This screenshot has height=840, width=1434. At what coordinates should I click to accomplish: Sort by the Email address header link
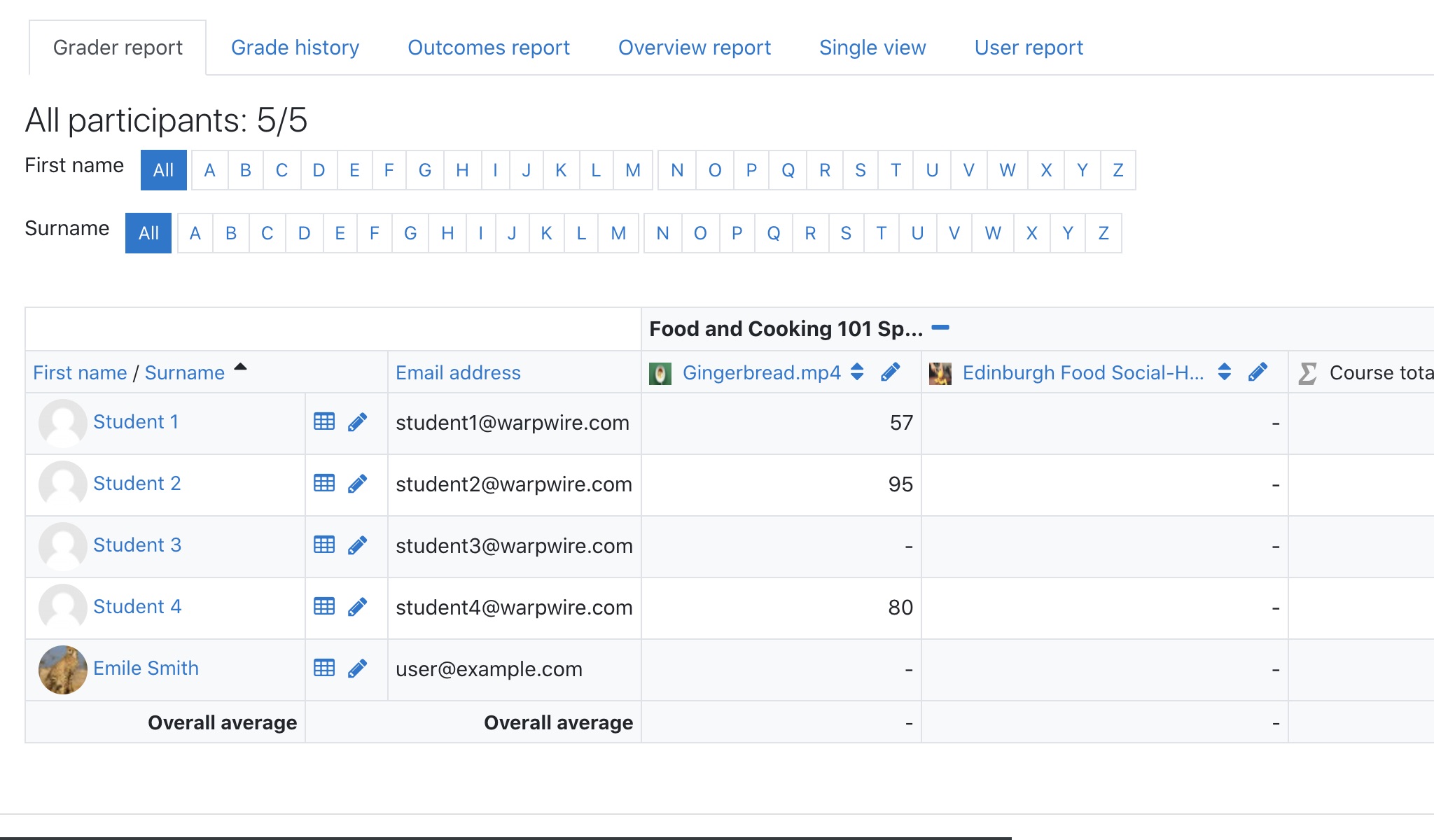458,372
